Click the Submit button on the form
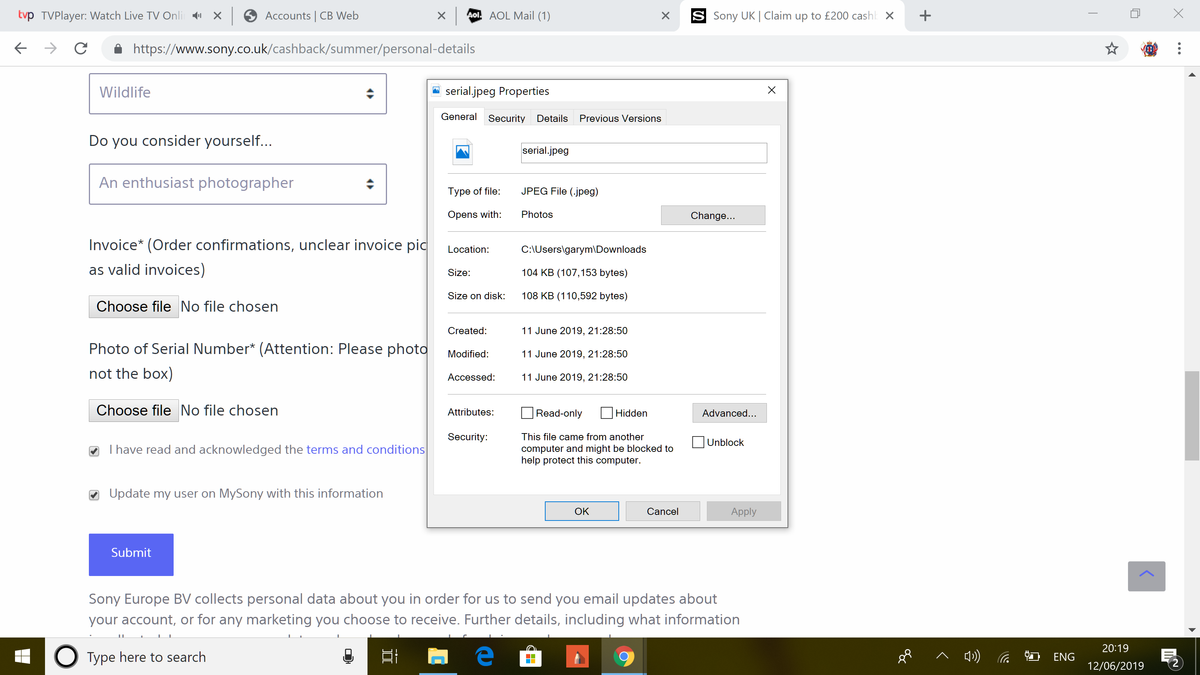1200x675 pixels. [130, 554]
